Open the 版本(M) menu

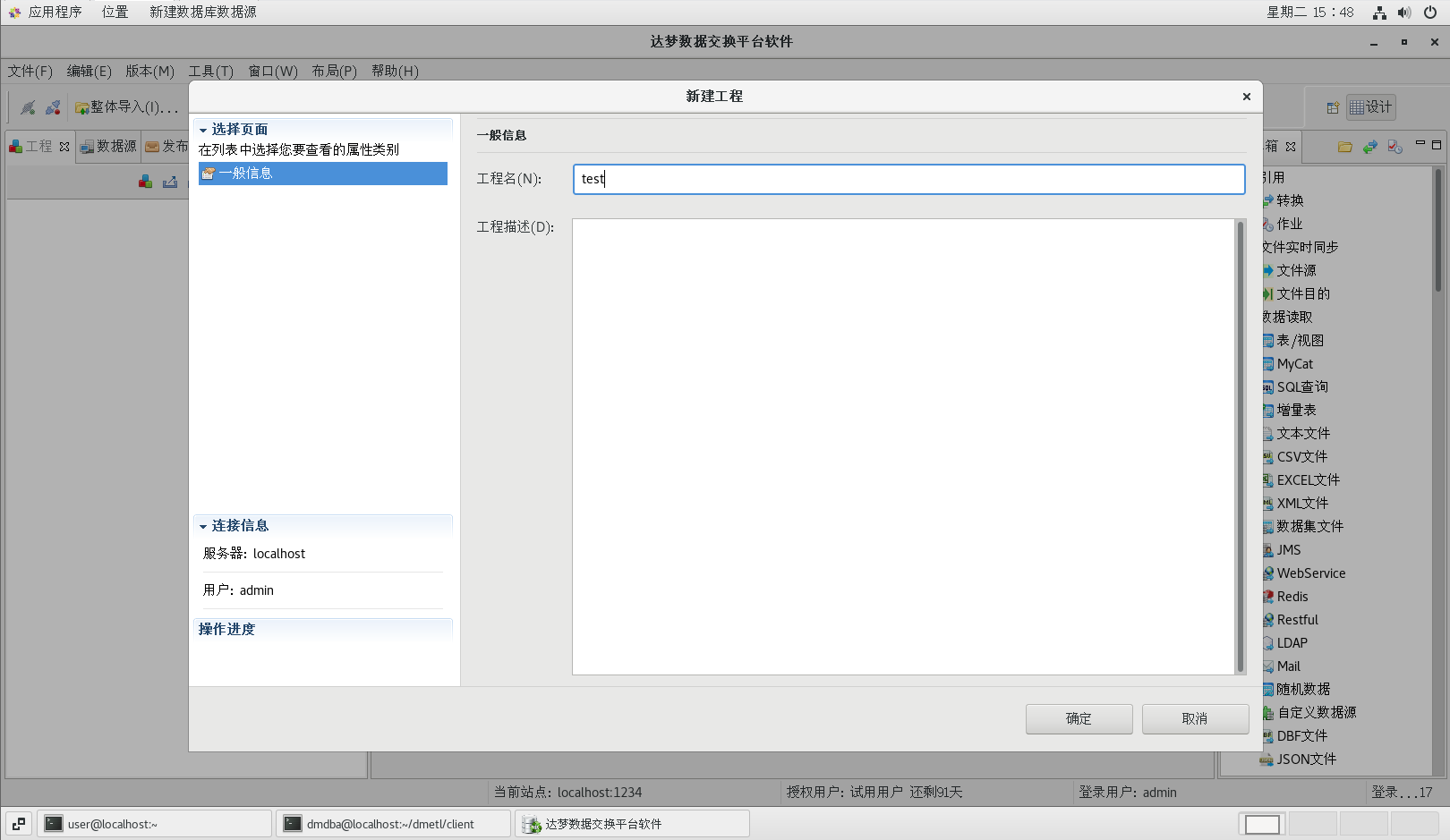pos(149,71)
